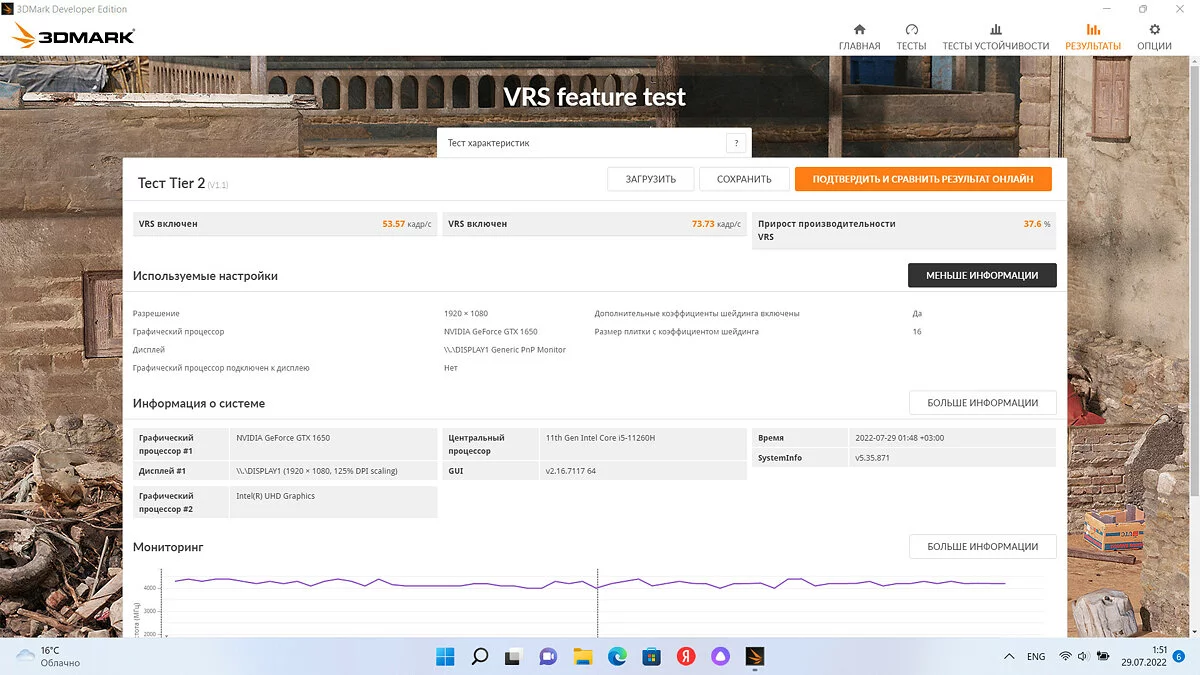Show hidden tray icons chevron
Screen dimensions: 1200x675
[x=1008, y=656]
